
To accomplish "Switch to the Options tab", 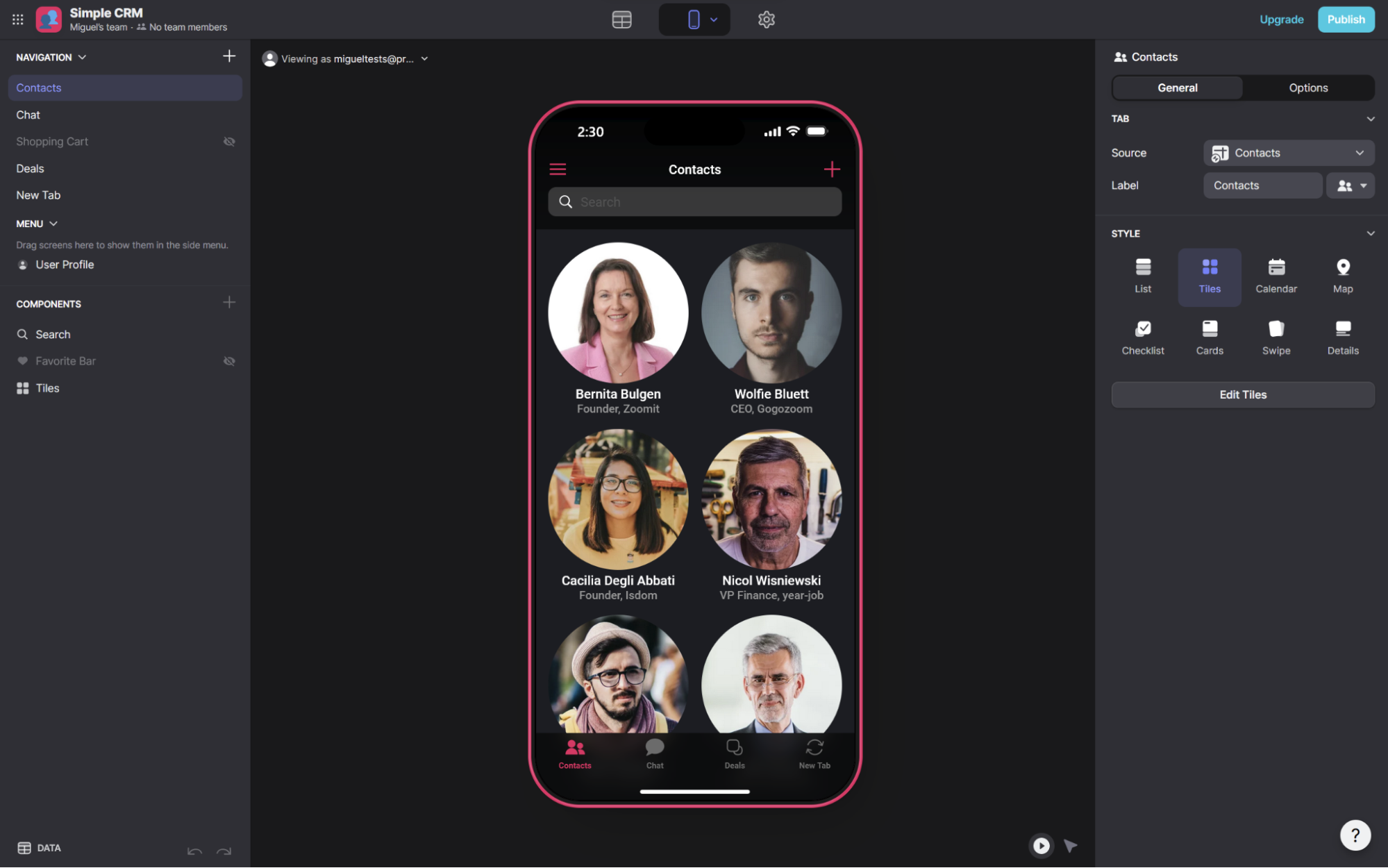I will 1308,87.
